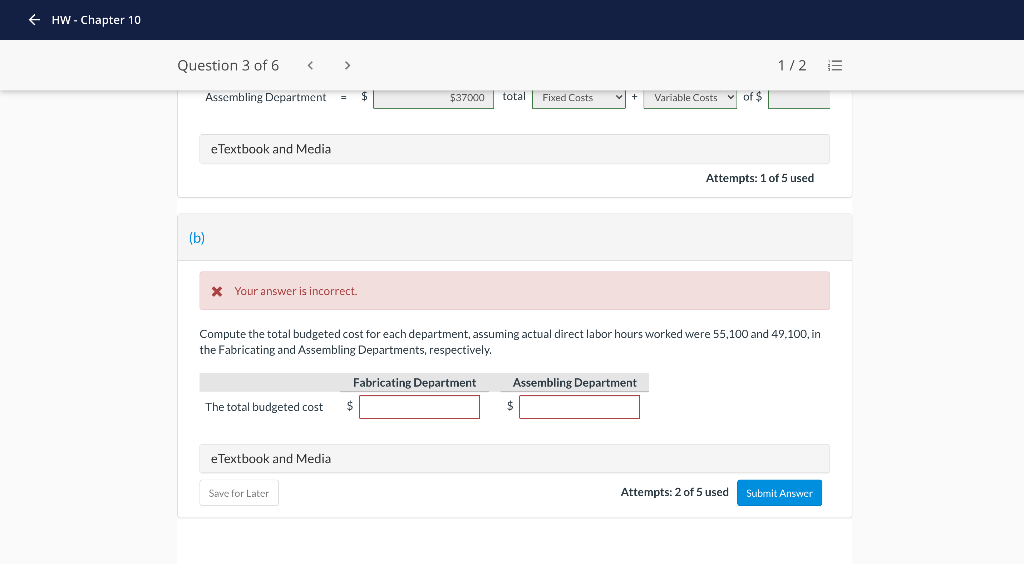
Task: Submit the answer for part (b)
Action: tap(779, 493)
